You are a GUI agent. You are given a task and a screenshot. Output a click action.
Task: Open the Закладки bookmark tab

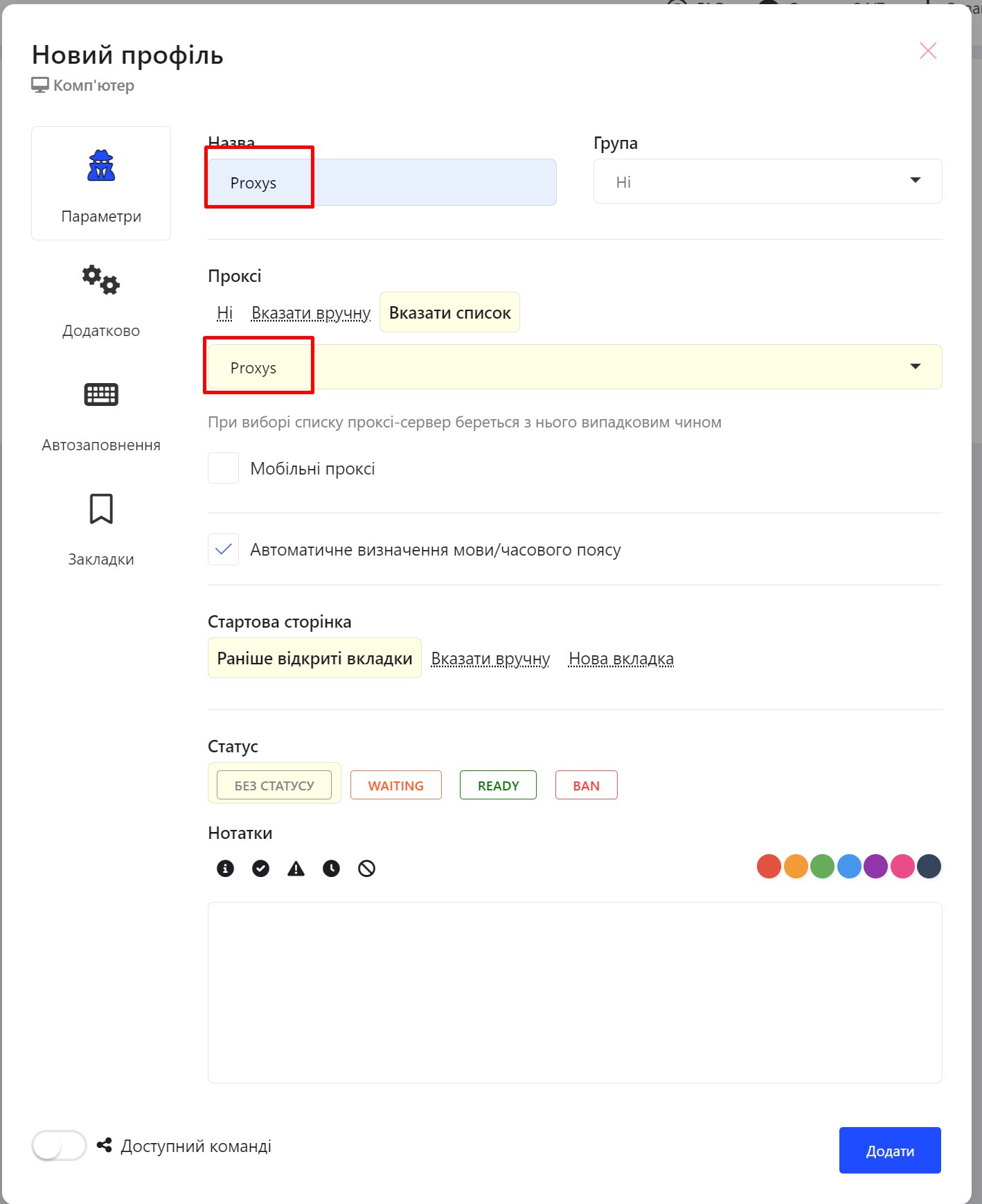[x=101, y=530]
